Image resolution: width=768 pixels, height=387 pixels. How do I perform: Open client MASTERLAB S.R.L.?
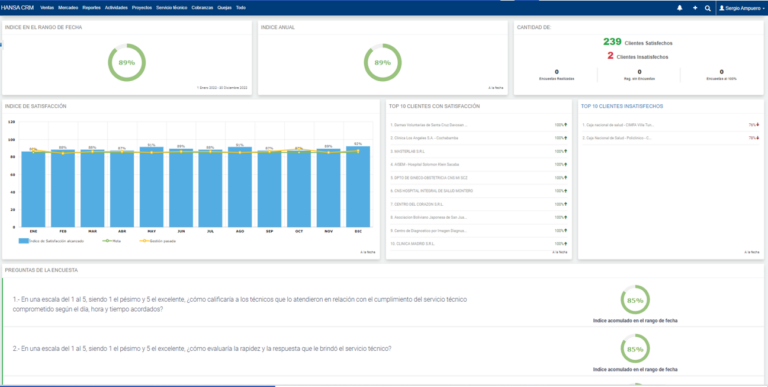coord(408,151)
